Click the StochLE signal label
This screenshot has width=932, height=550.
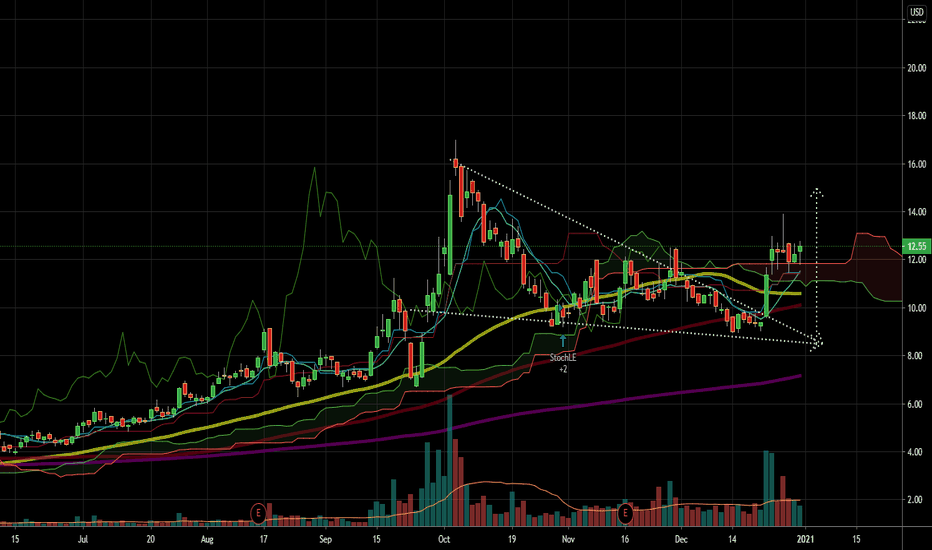click(x=563, y=357)
